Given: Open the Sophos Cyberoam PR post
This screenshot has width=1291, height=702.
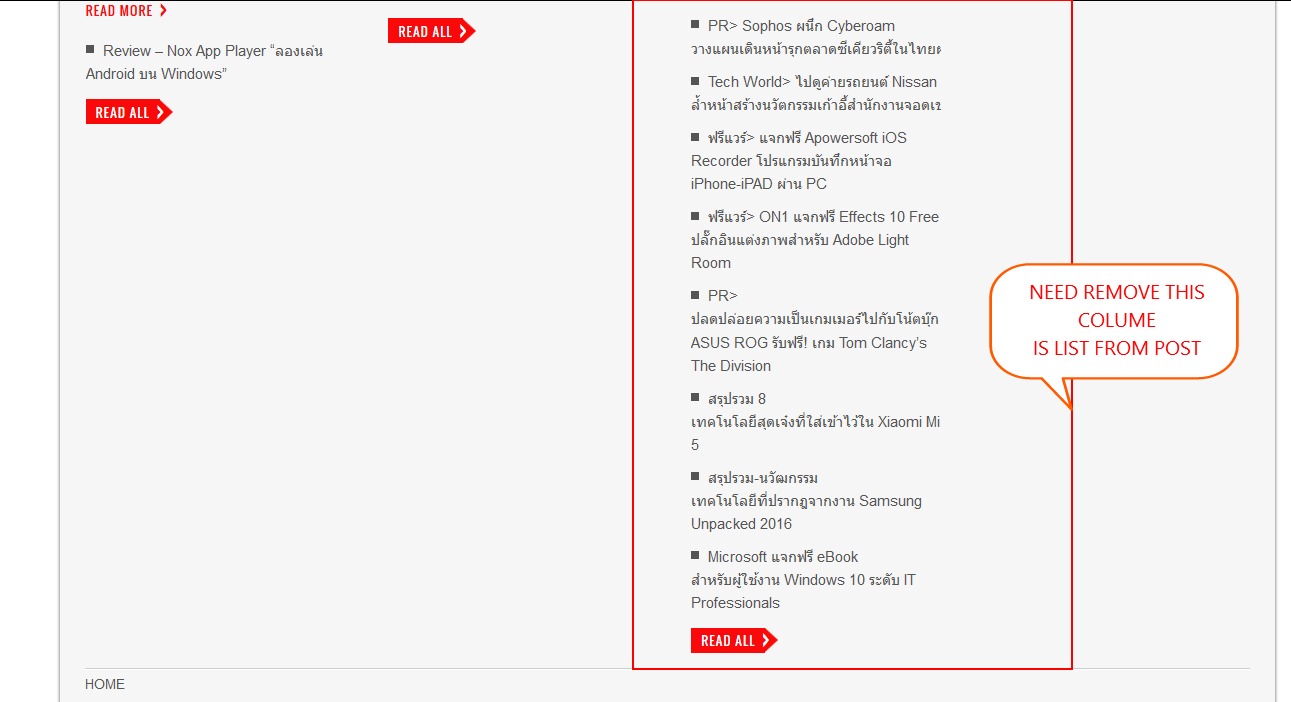Looking at the screenshot, I should [x=815, y=37].
